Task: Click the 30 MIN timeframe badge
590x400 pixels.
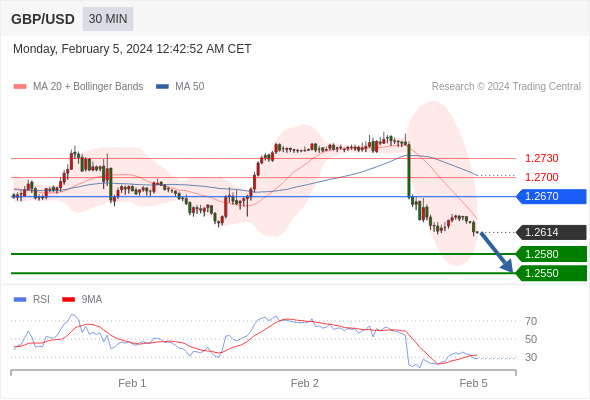Action: [108, 19]
